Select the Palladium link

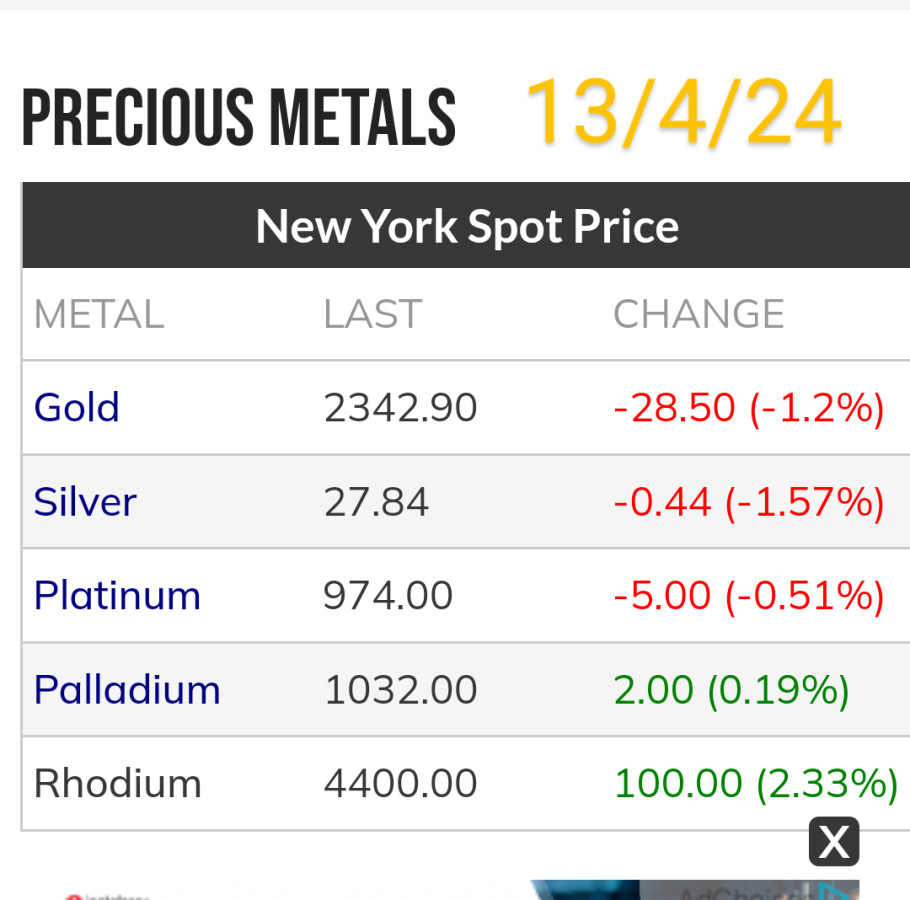point(127,690)
